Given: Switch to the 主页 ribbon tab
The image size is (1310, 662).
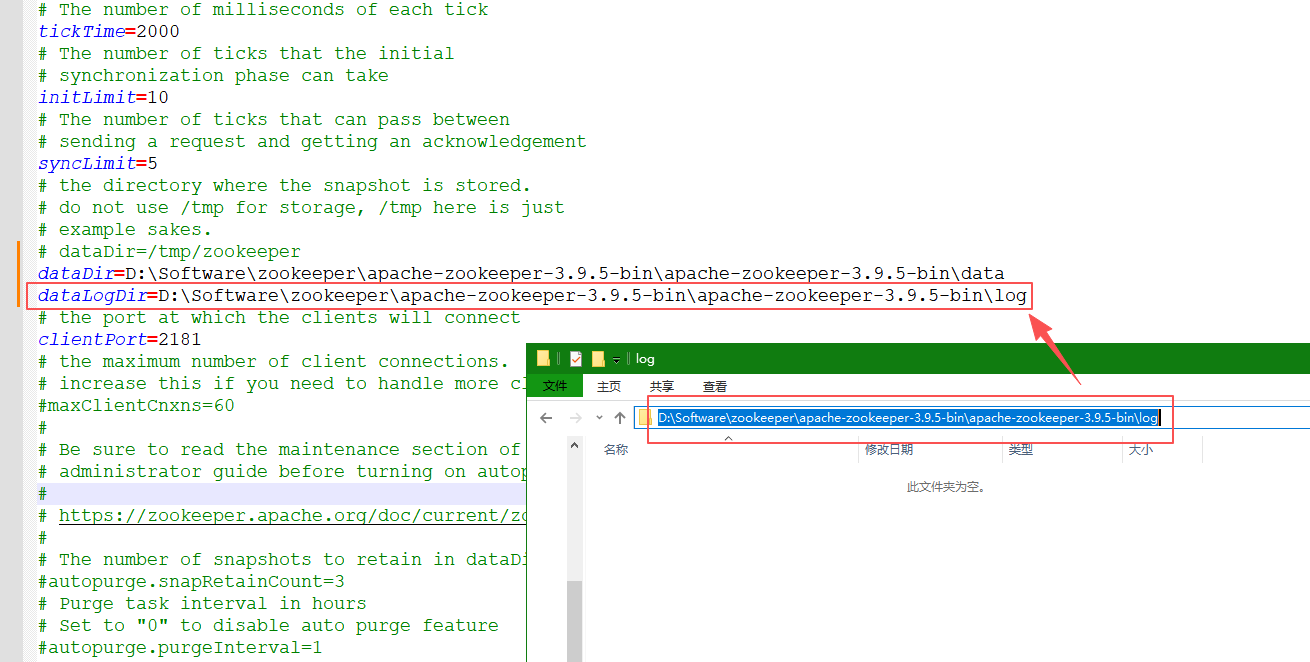Looking at the screenshot, I should 608,386.
